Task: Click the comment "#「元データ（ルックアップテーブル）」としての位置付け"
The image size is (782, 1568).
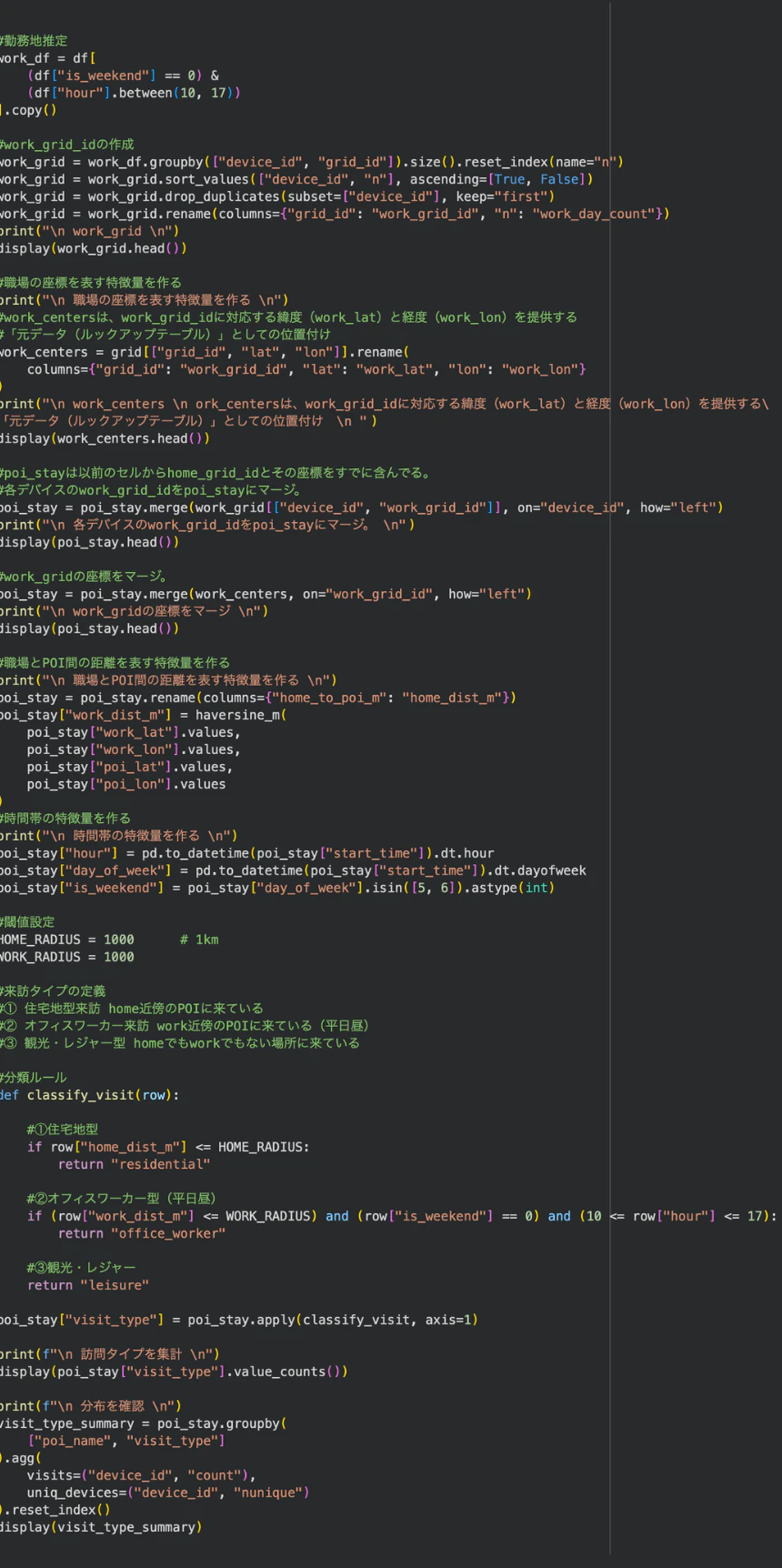Action: click(165, 335)
